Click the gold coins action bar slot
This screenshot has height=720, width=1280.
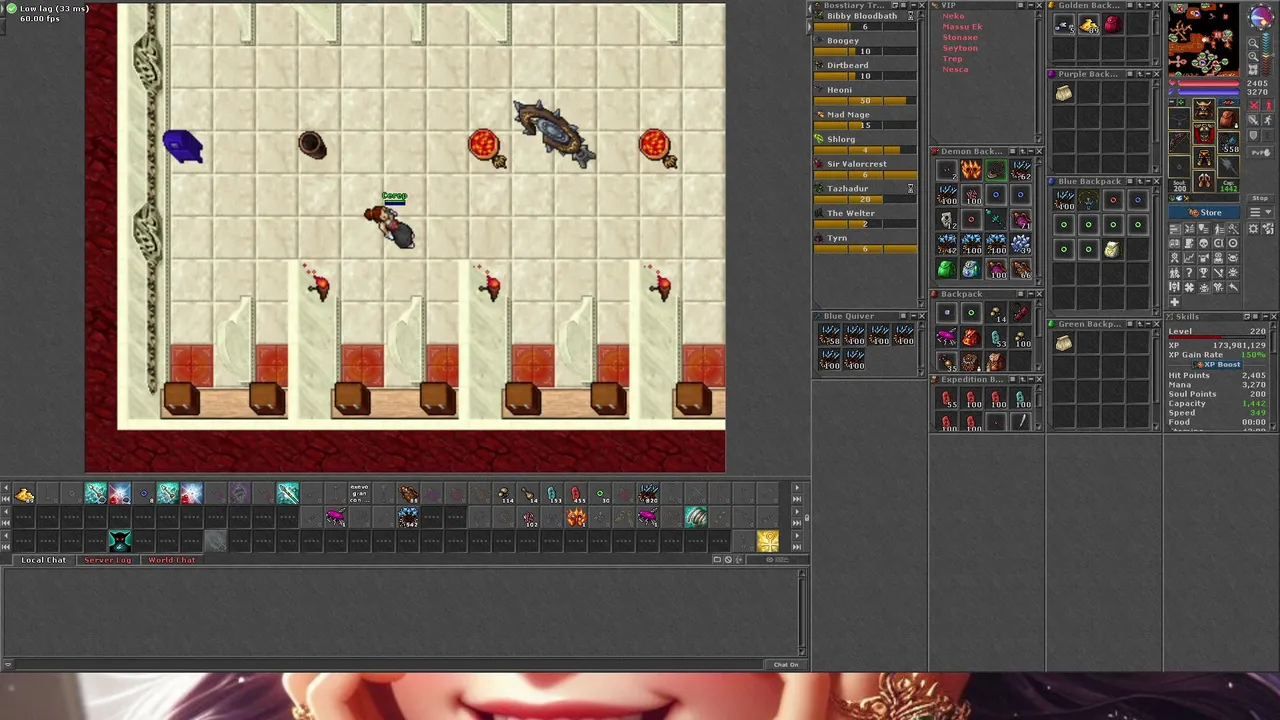24,493
